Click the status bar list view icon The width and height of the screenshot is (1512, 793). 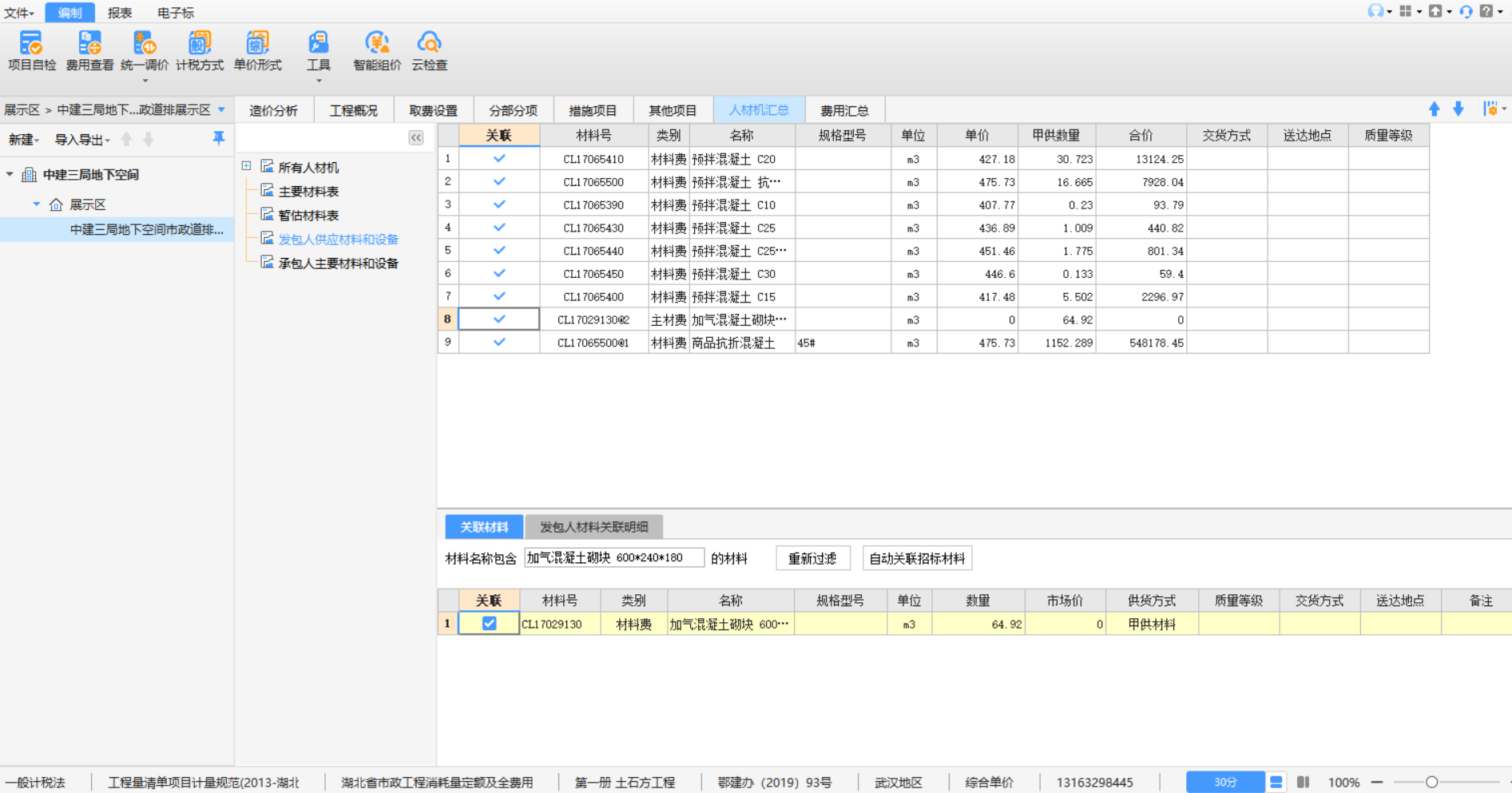(1276, 782)
